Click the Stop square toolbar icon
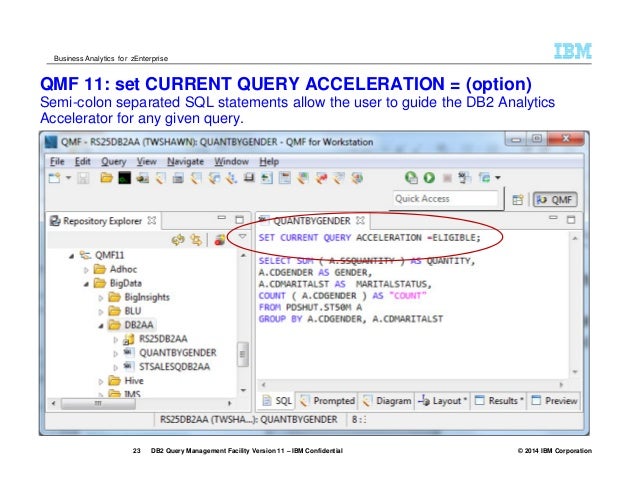Screen dimensions: 638x493 [447, 178]
